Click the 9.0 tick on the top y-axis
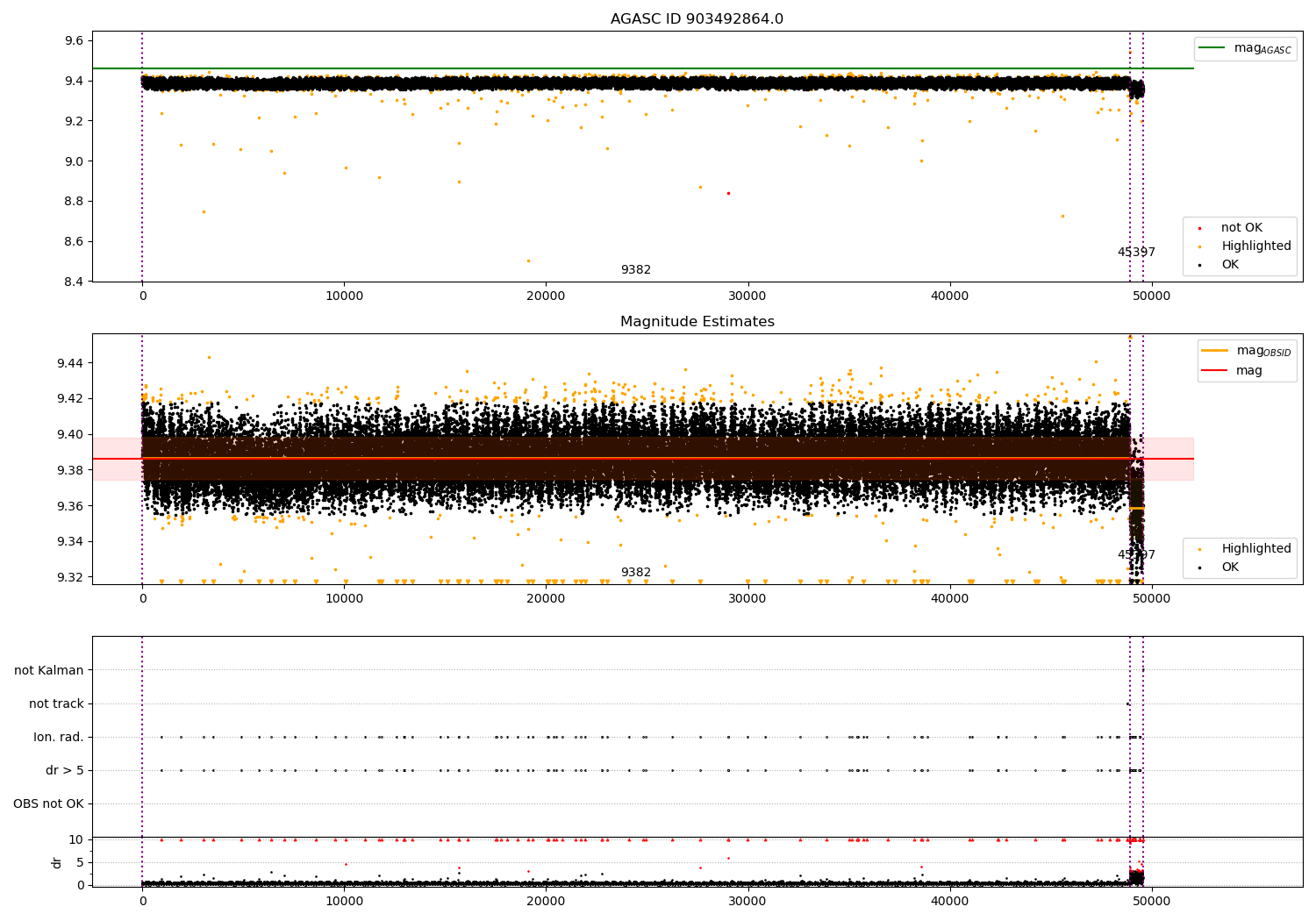1316x921 pixels. [x=74, y=161]
